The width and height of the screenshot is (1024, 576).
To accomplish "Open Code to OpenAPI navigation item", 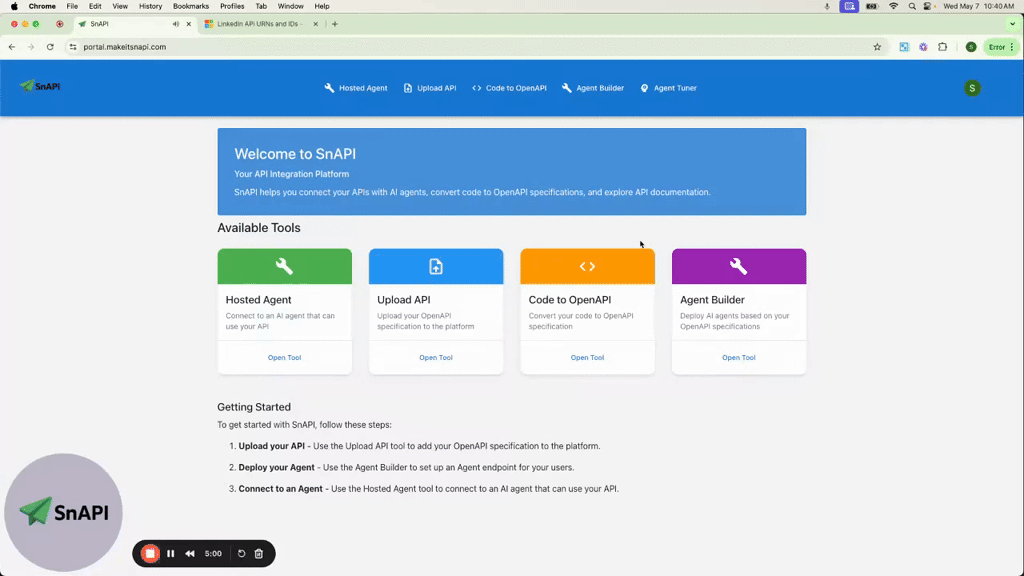I will pyautogui.click(x=509, y=88).
